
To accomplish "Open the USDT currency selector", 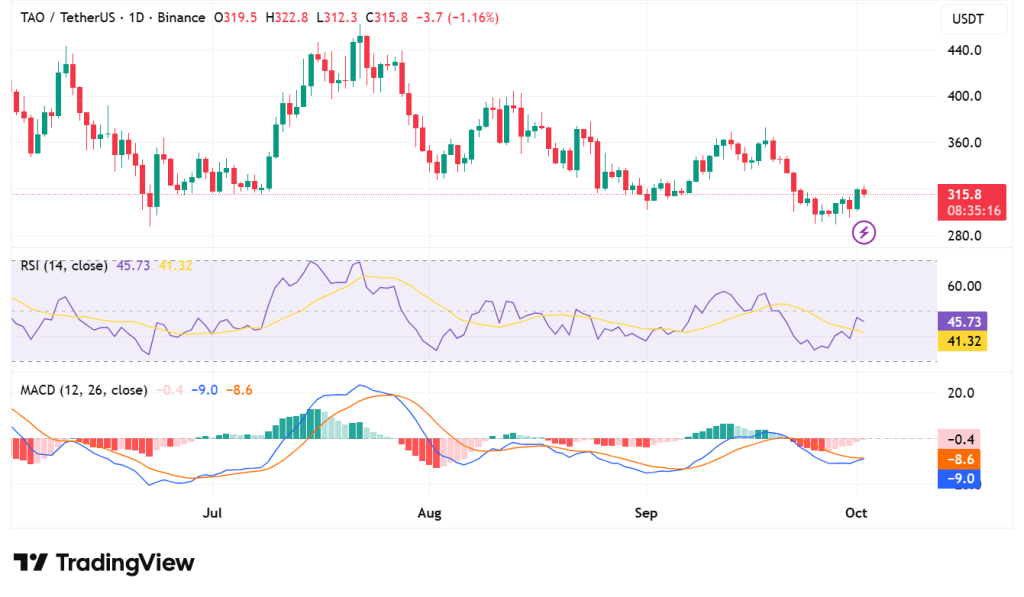I will [x=972, y=19].
